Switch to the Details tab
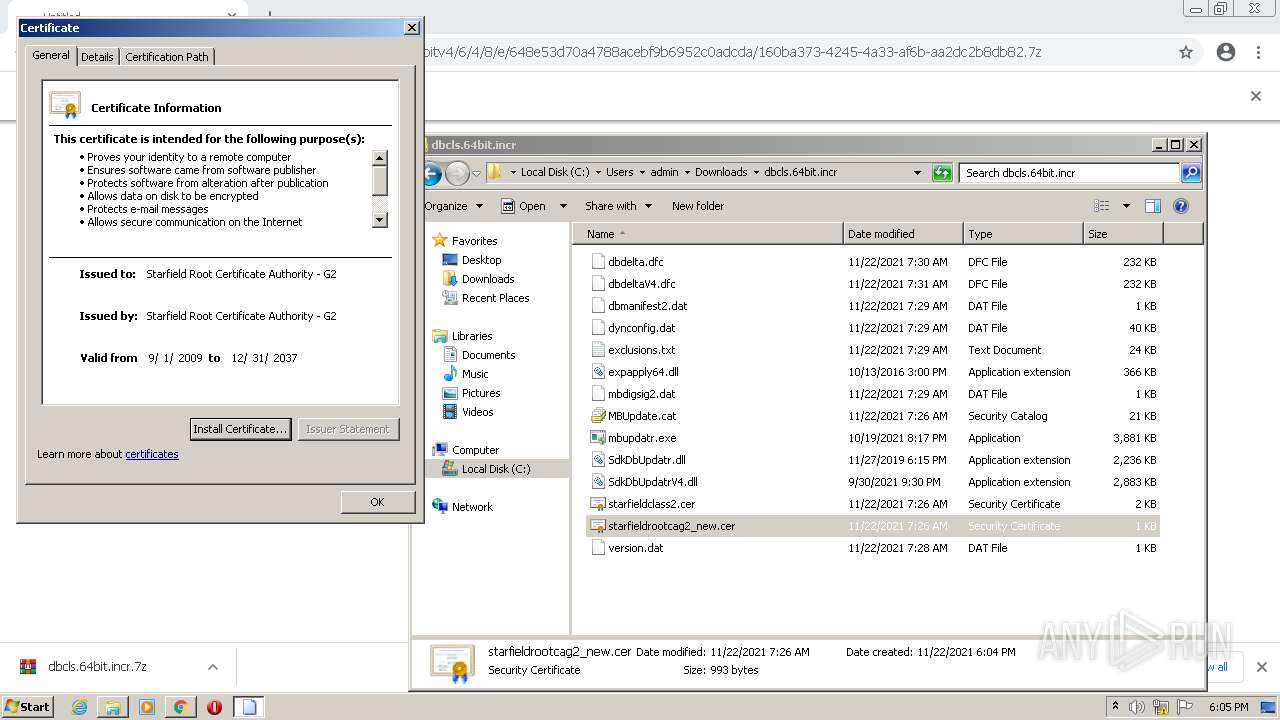 click(97, 57)
